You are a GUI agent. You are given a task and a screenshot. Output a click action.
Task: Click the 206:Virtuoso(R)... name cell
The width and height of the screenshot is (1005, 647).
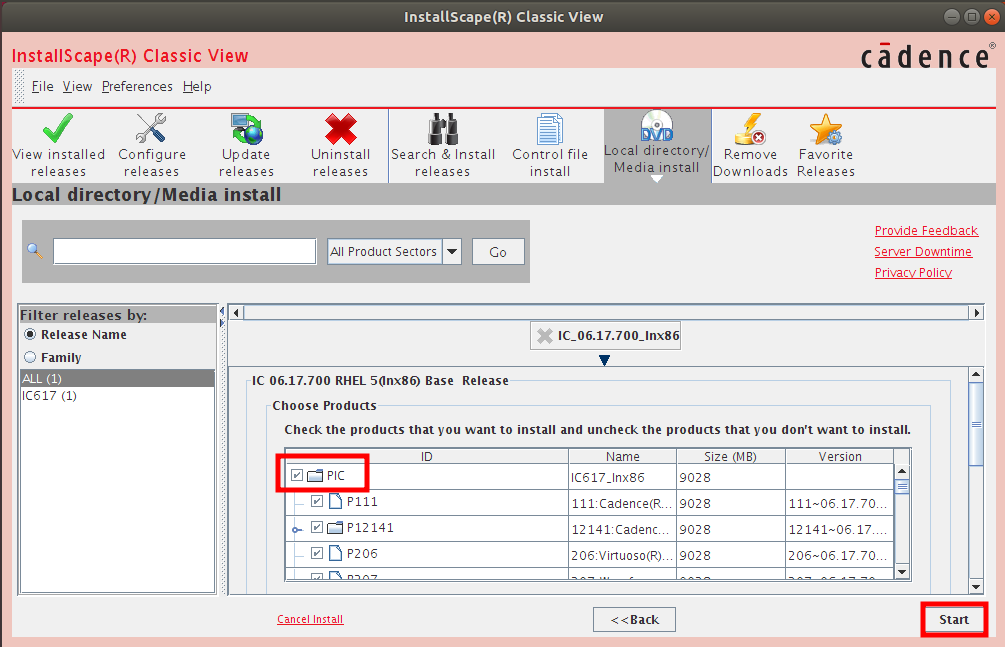coord(622,555)
